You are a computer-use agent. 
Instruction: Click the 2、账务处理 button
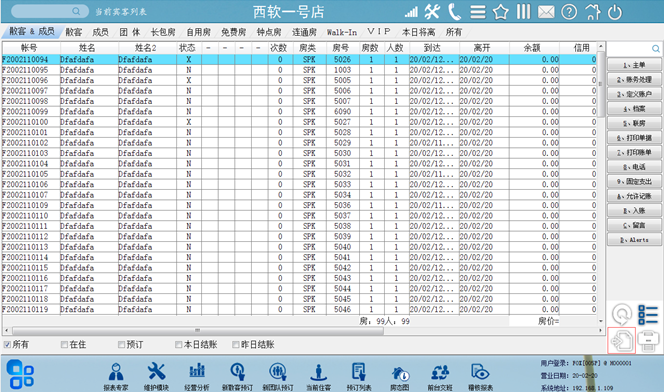pos(634,80)
